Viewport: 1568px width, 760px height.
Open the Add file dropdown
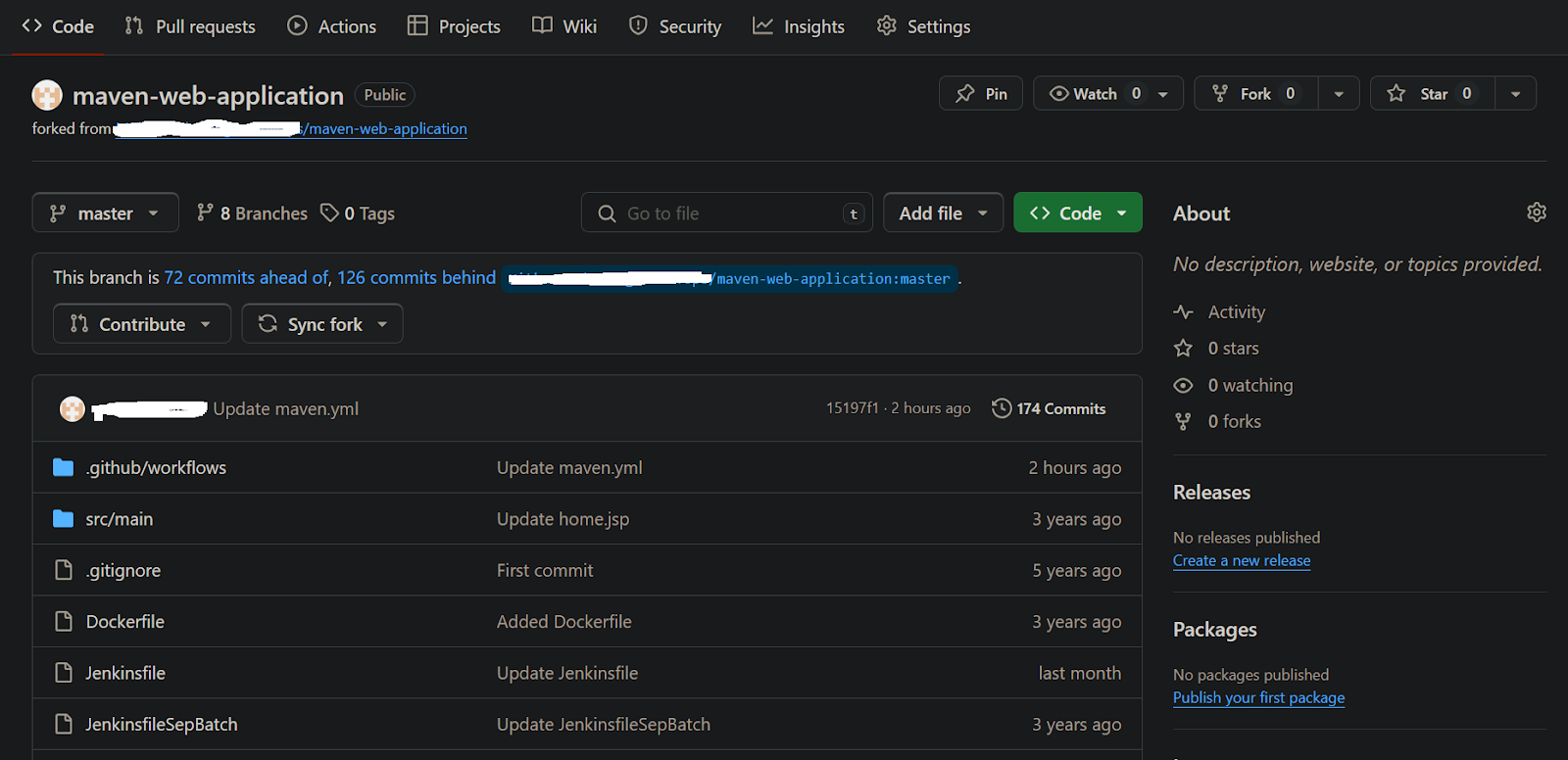click(x=943, y=213)
